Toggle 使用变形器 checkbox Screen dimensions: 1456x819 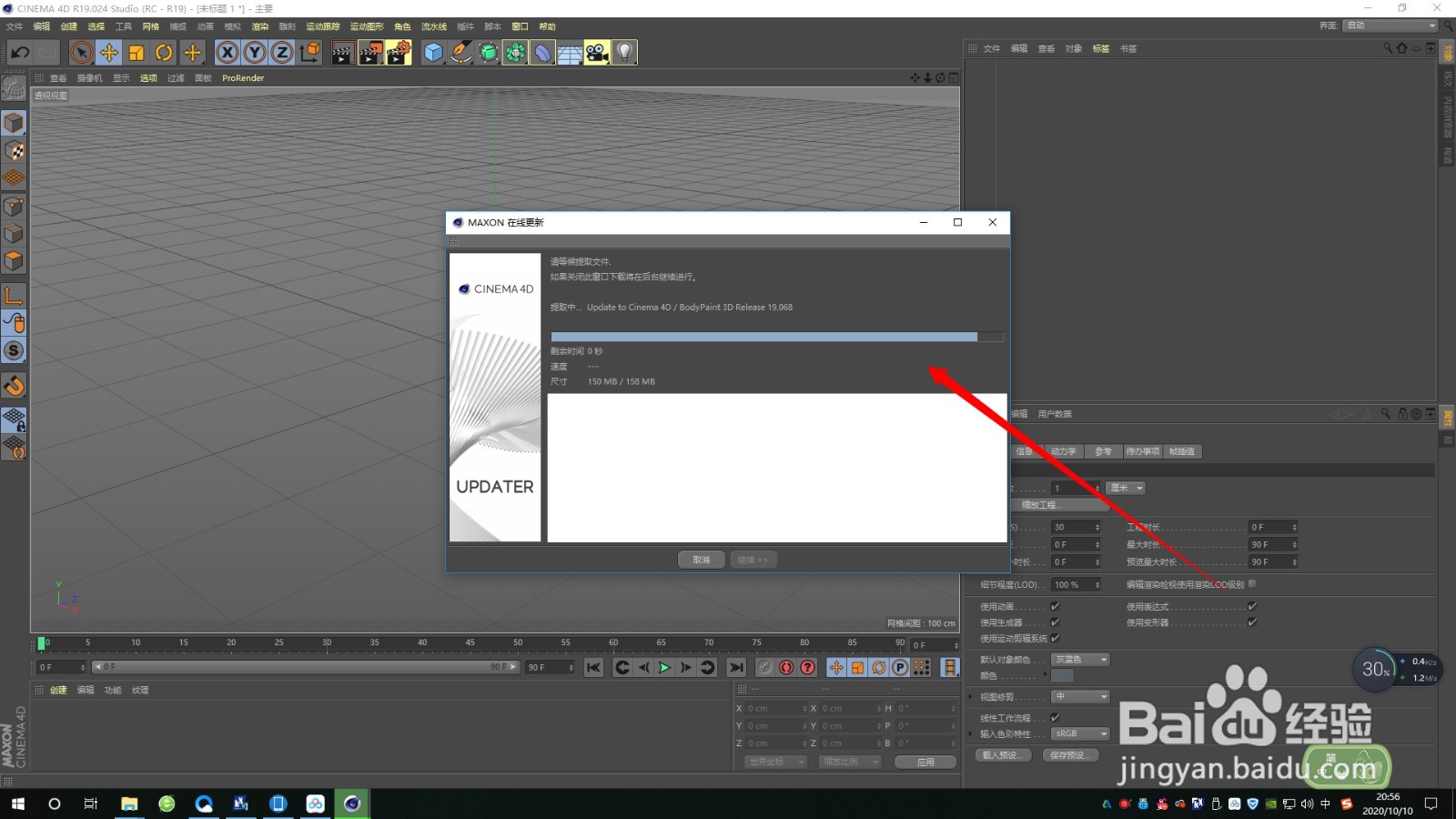point(1252,622)
